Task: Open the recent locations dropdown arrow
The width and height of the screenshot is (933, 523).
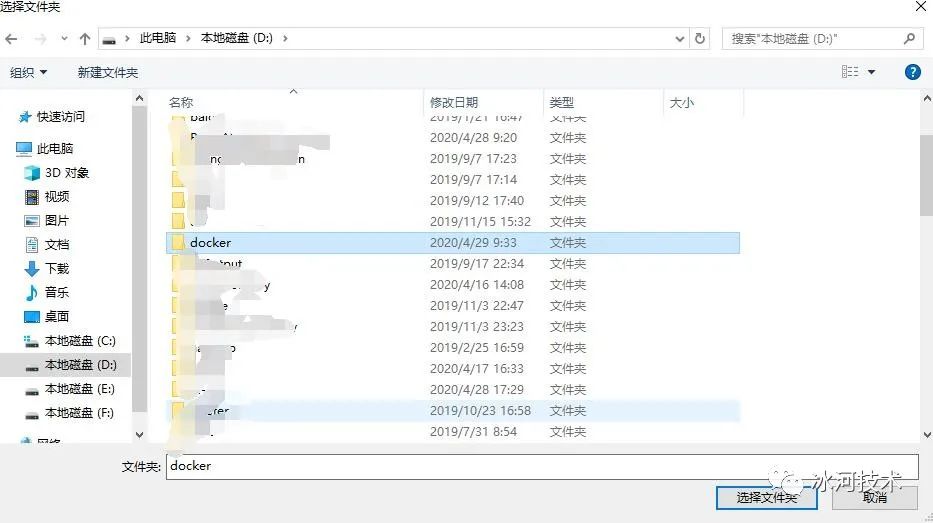Action: pos(64,39)
